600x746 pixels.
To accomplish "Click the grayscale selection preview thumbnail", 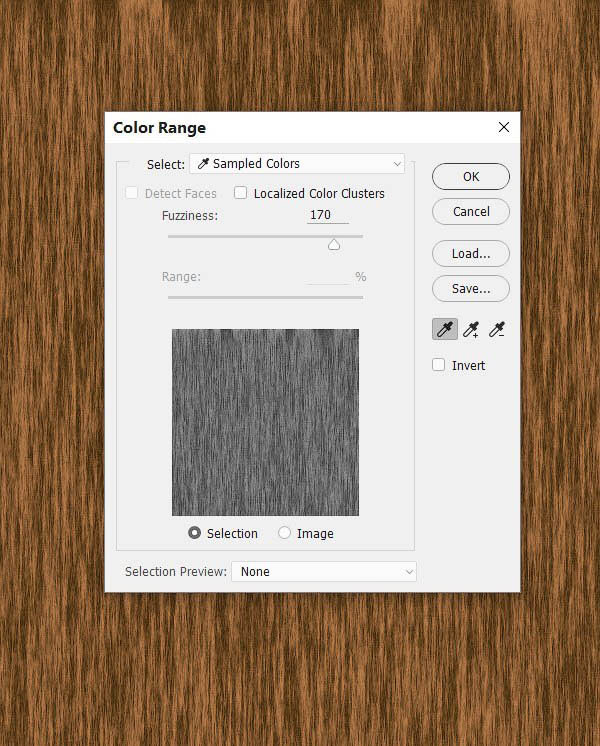I will [266, 422].
